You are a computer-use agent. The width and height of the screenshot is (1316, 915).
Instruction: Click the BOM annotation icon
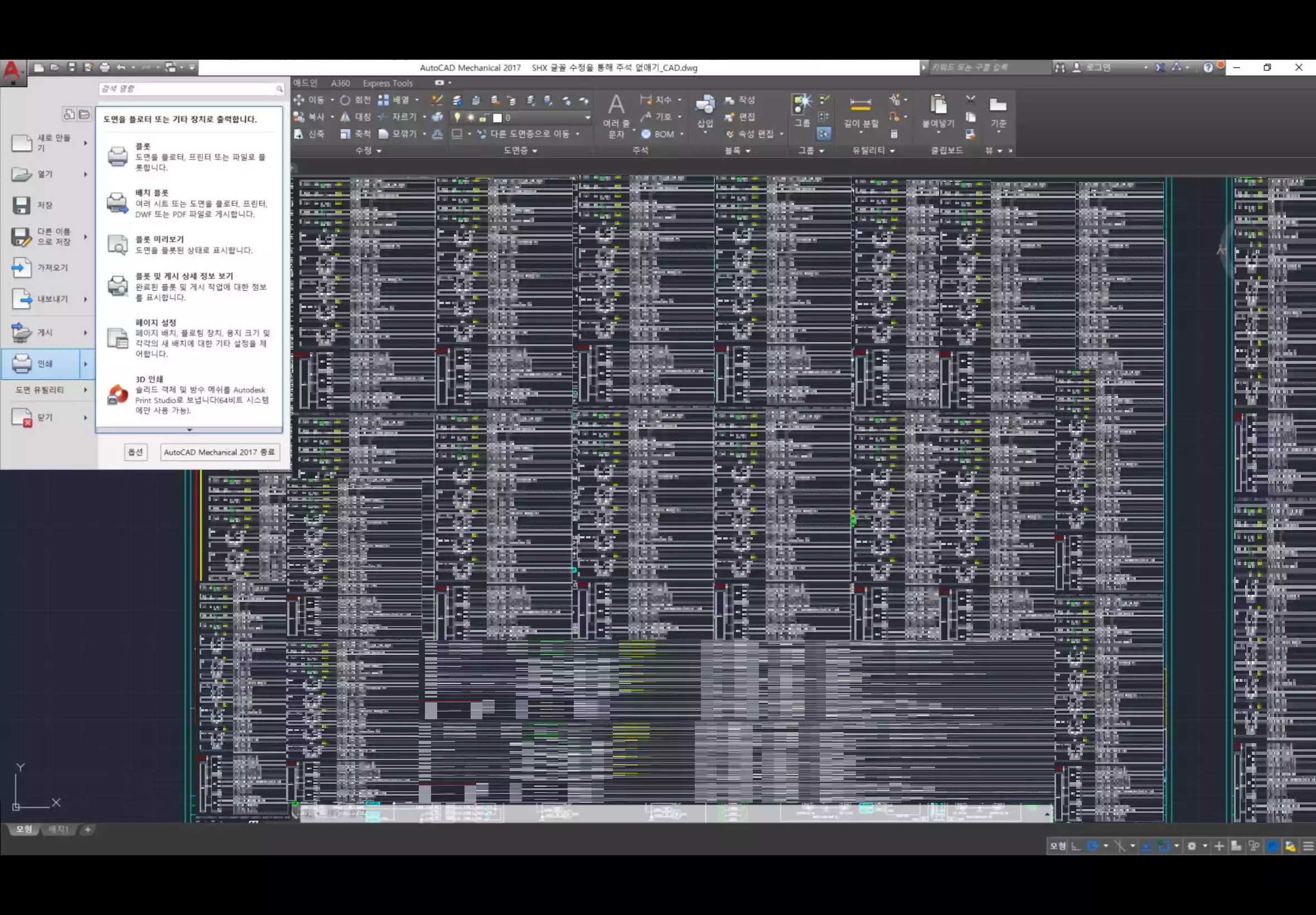646,134
